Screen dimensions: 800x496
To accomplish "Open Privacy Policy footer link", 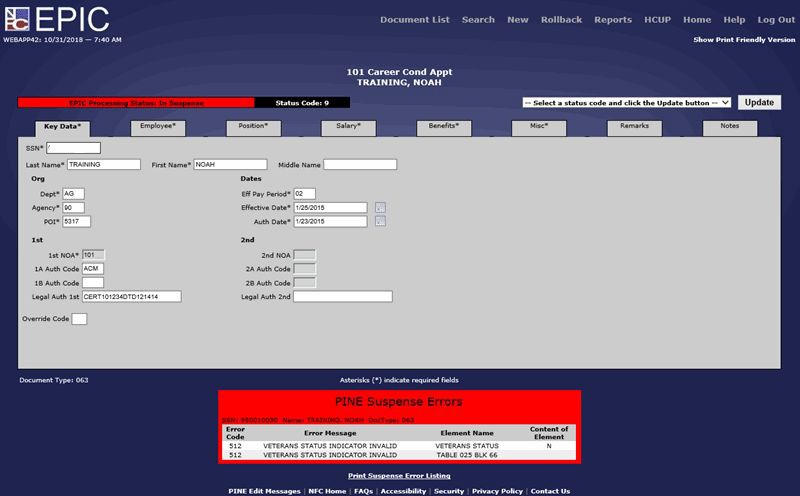I will pos(497,491).
